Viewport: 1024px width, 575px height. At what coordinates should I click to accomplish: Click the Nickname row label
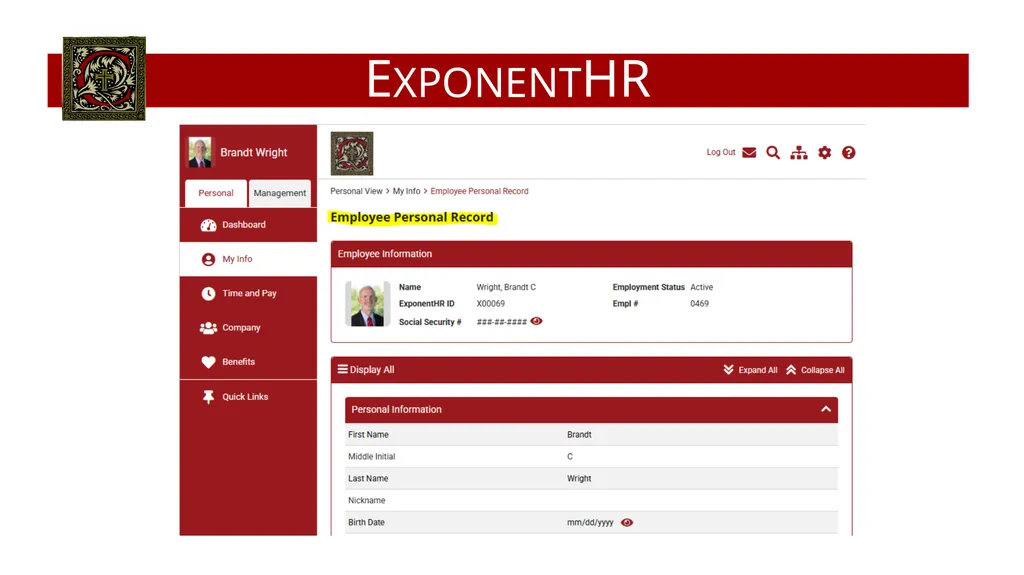(366, 501)
